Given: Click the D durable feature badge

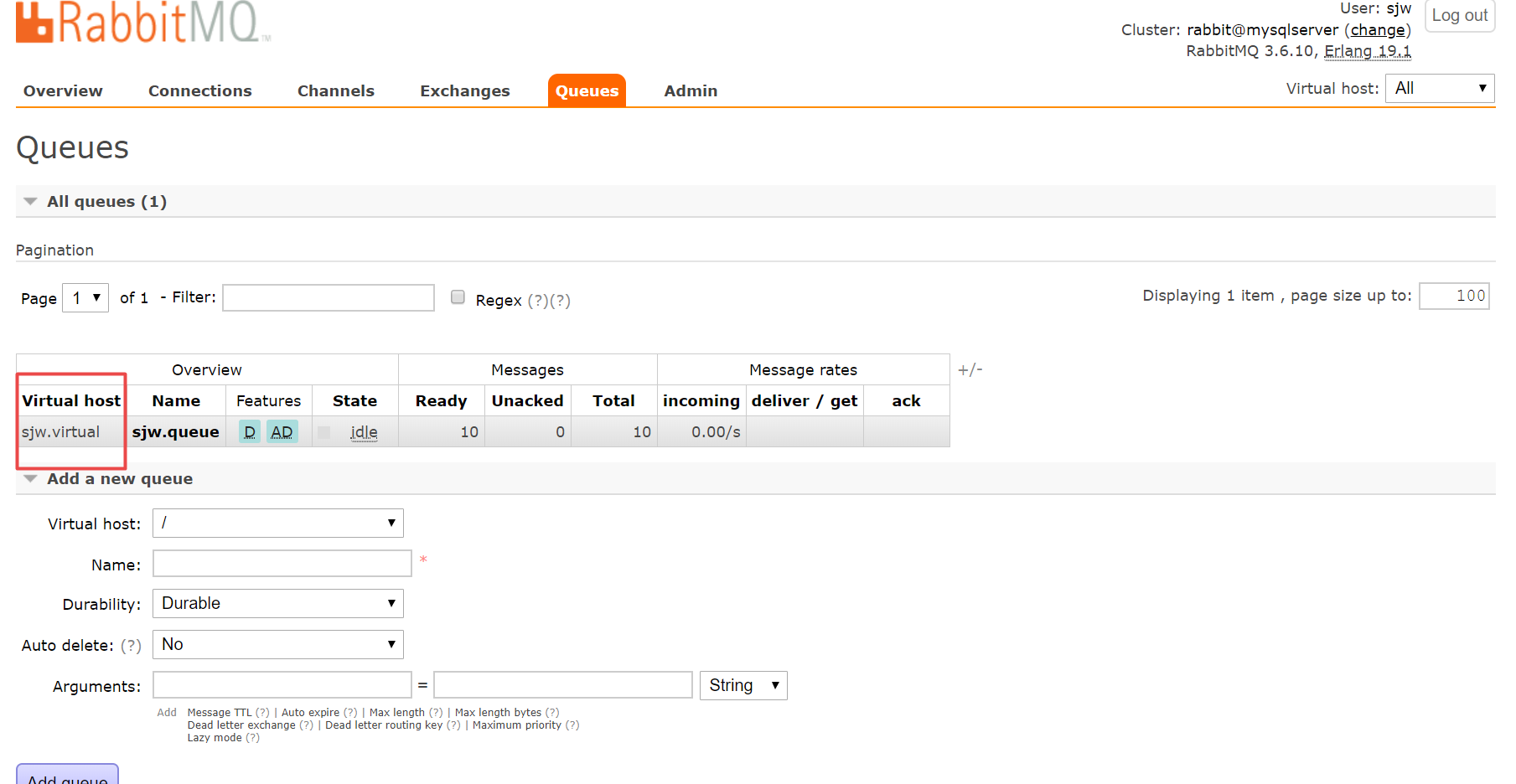Looking at the screenshot, I should (x=250, y=432).
